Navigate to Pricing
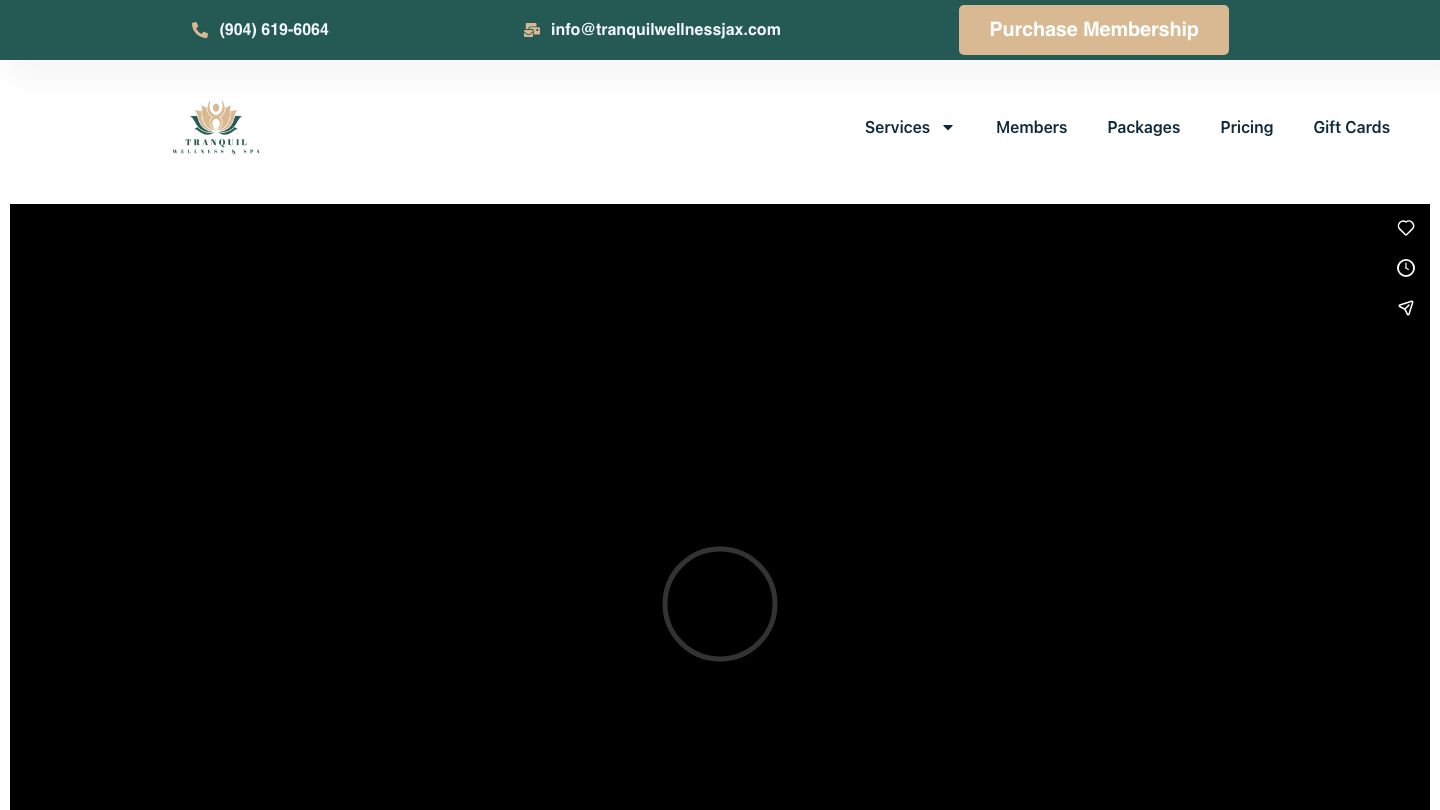The height and width of the screenshot is (810, 1440). point(1246,128)
